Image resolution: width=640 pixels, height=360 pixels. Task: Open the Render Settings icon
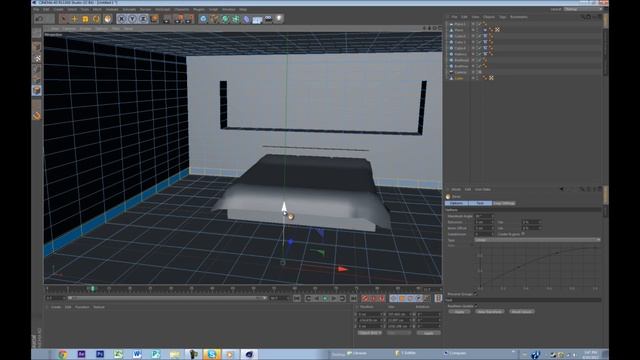[x=189, y=19]
